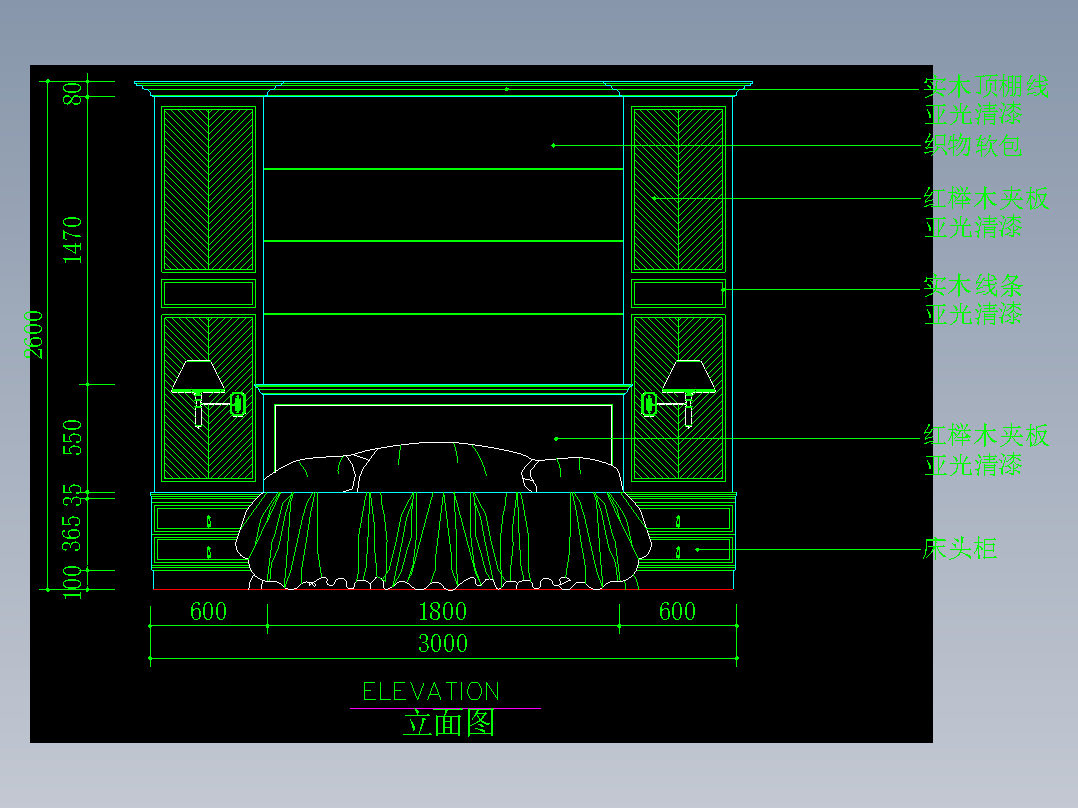Click the 600 dimension under right cabinet
1078x808 pixels.
pos(677,611)
